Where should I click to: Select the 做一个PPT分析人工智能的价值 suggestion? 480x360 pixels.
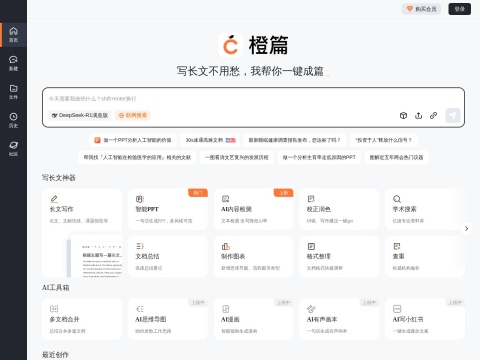pos(133,140)
